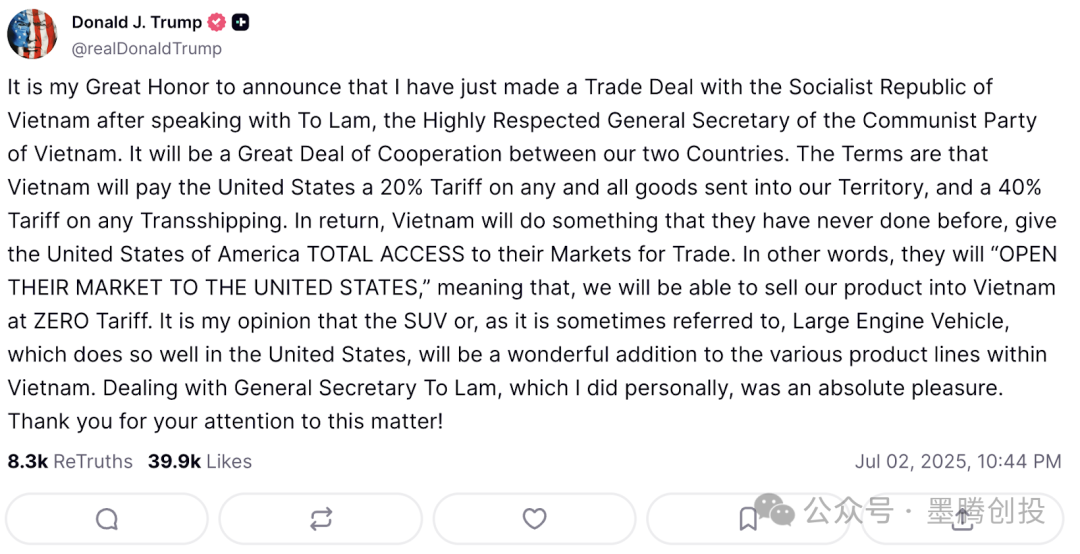Screen dimensions: 1080x554
Task: Like the post with the heart icon
Action: (x=535, y=519)
